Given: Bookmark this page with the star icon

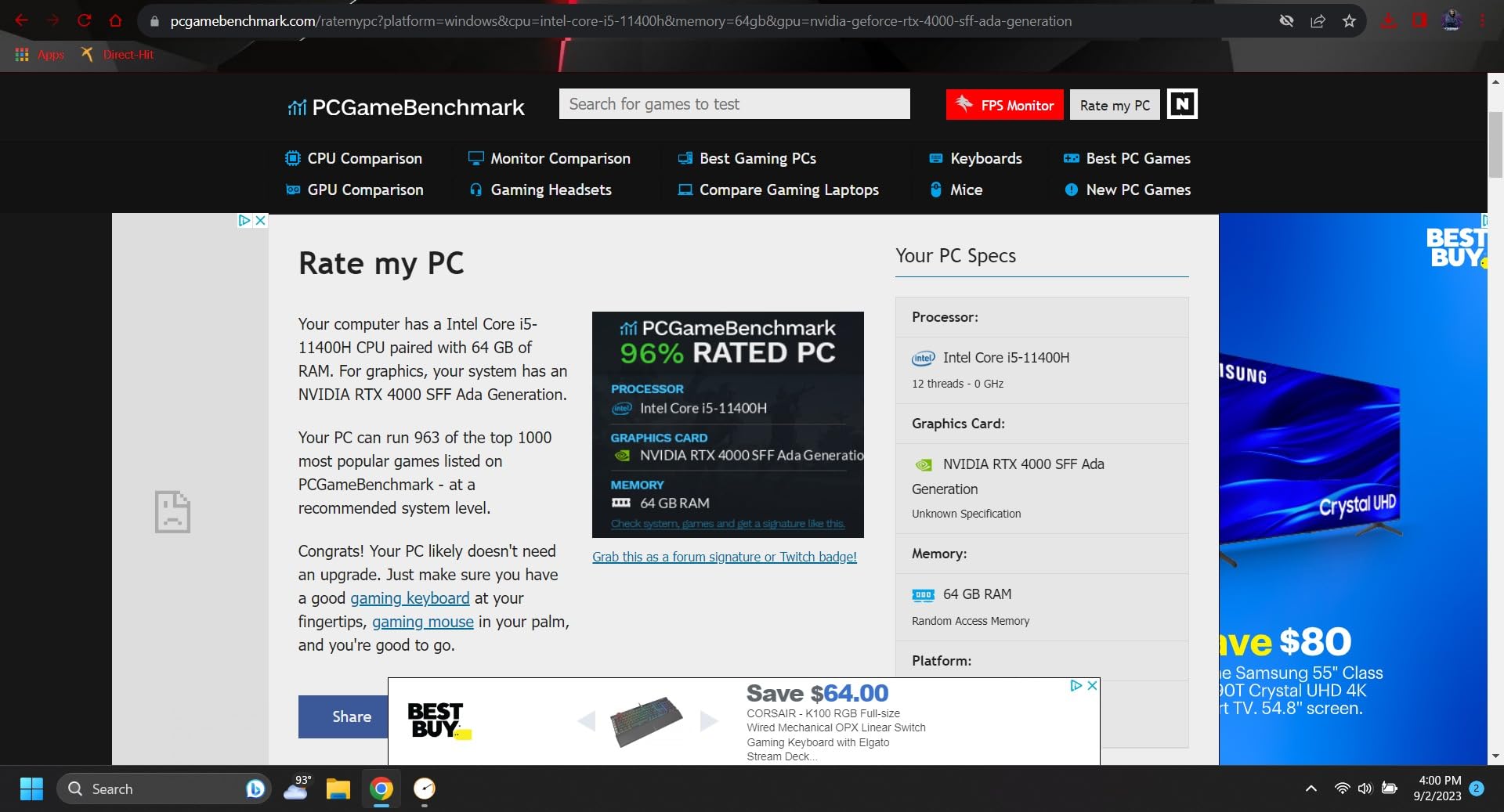Looking at the screenshot, I should coord(1349,21).
